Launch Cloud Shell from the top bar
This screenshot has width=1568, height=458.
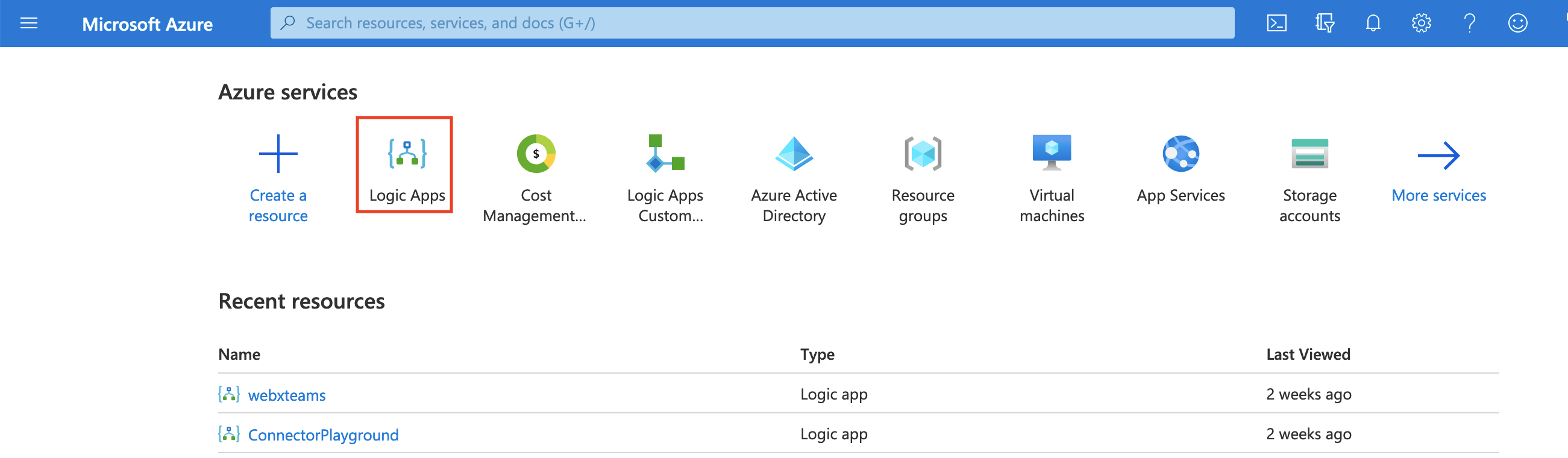point(1276,23)
